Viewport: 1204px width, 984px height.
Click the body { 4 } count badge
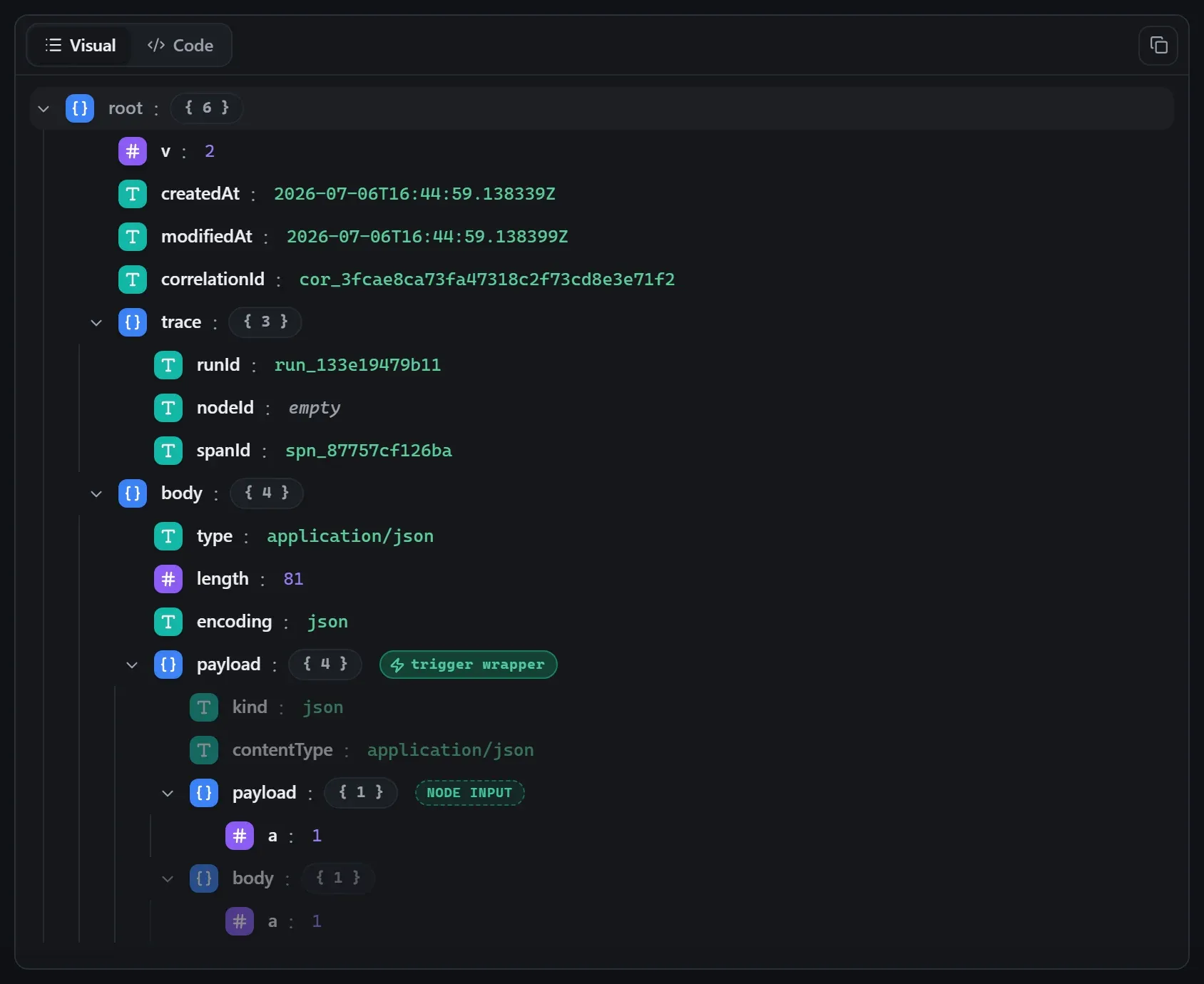[x=267, y=493]
